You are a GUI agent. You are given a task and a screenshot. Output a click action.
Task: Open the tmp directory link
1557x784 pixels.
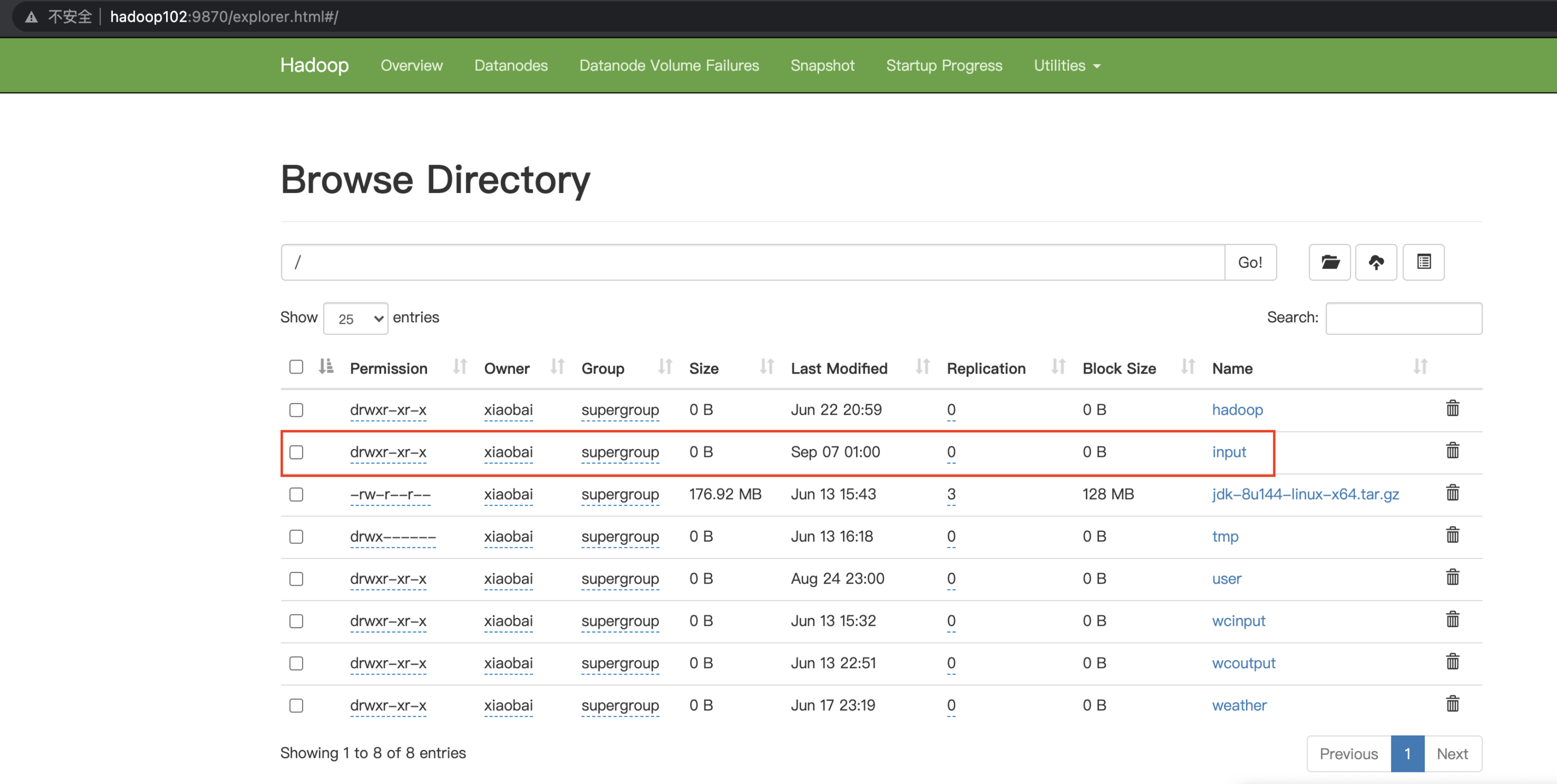coord(1224,536)
